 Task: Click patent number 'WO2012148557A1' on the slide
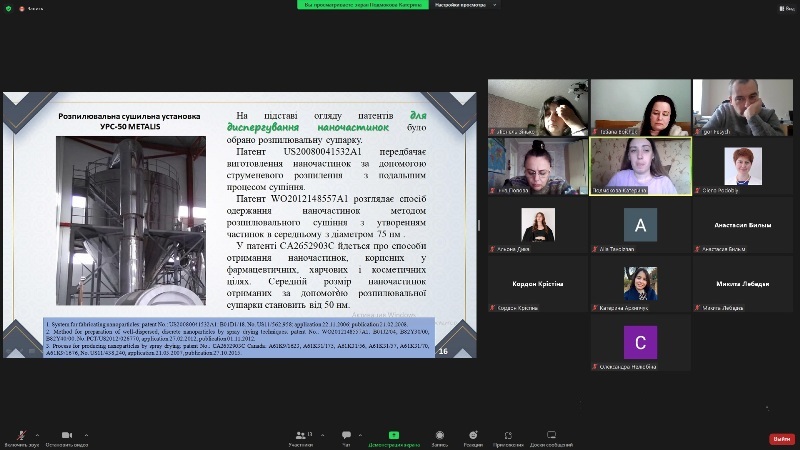(309, 198)
